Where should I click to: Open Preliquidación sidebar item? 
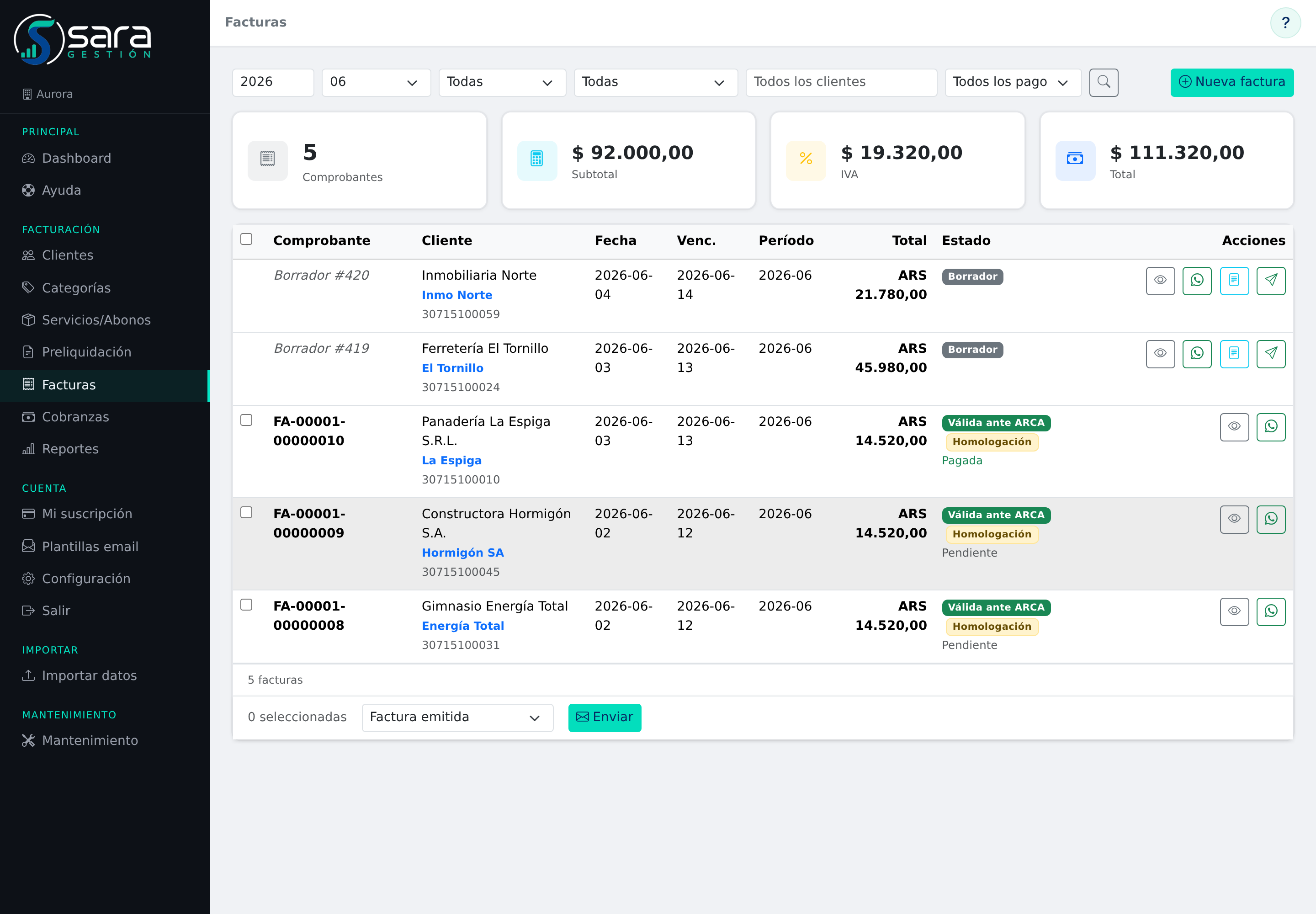pyautogui.click(x=105, y=352)
